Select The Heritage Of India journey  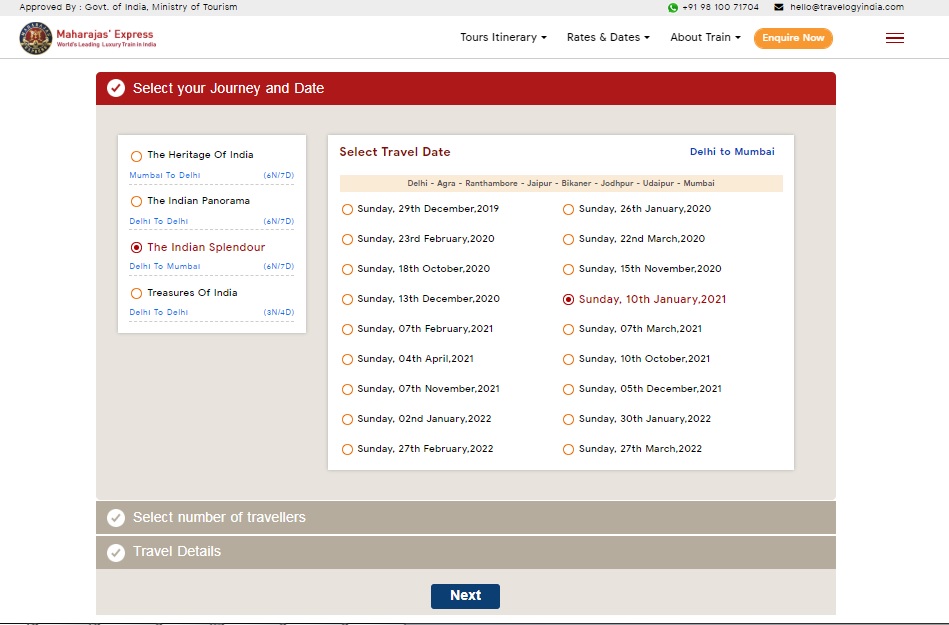(137, 156)
